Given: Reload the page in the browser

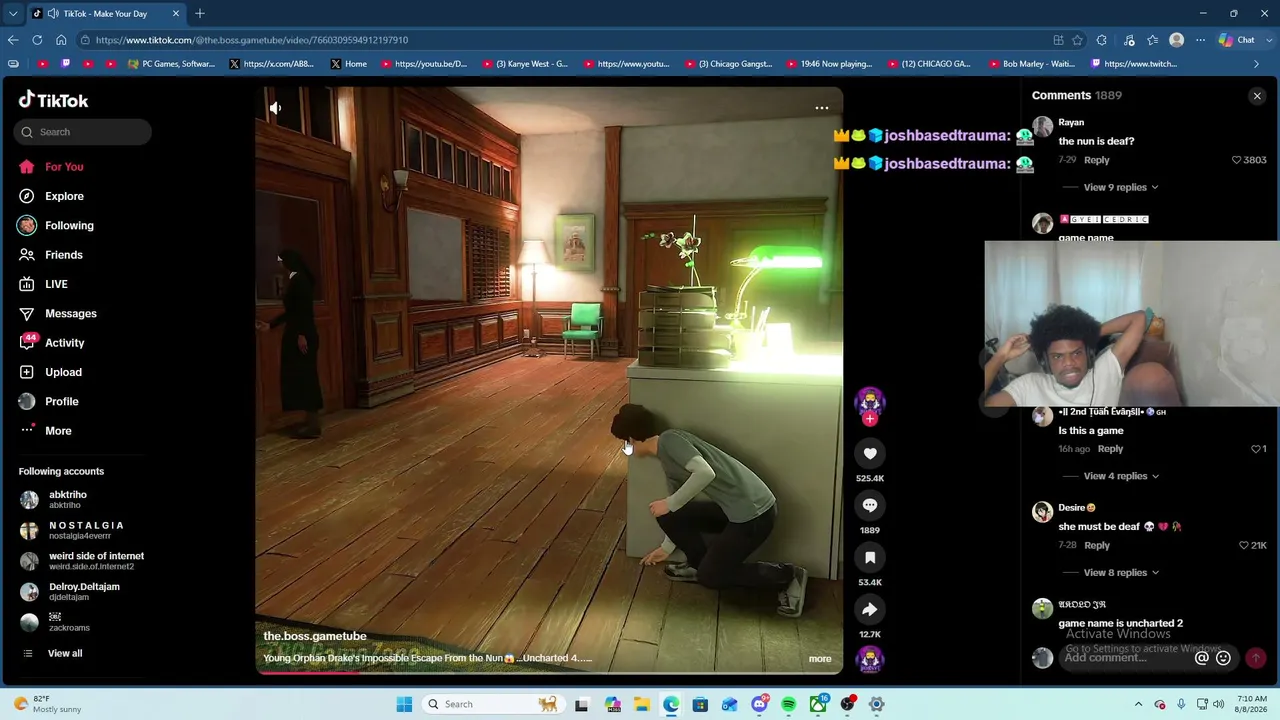Looking at the screenshot, I should (x=37, y=40).
